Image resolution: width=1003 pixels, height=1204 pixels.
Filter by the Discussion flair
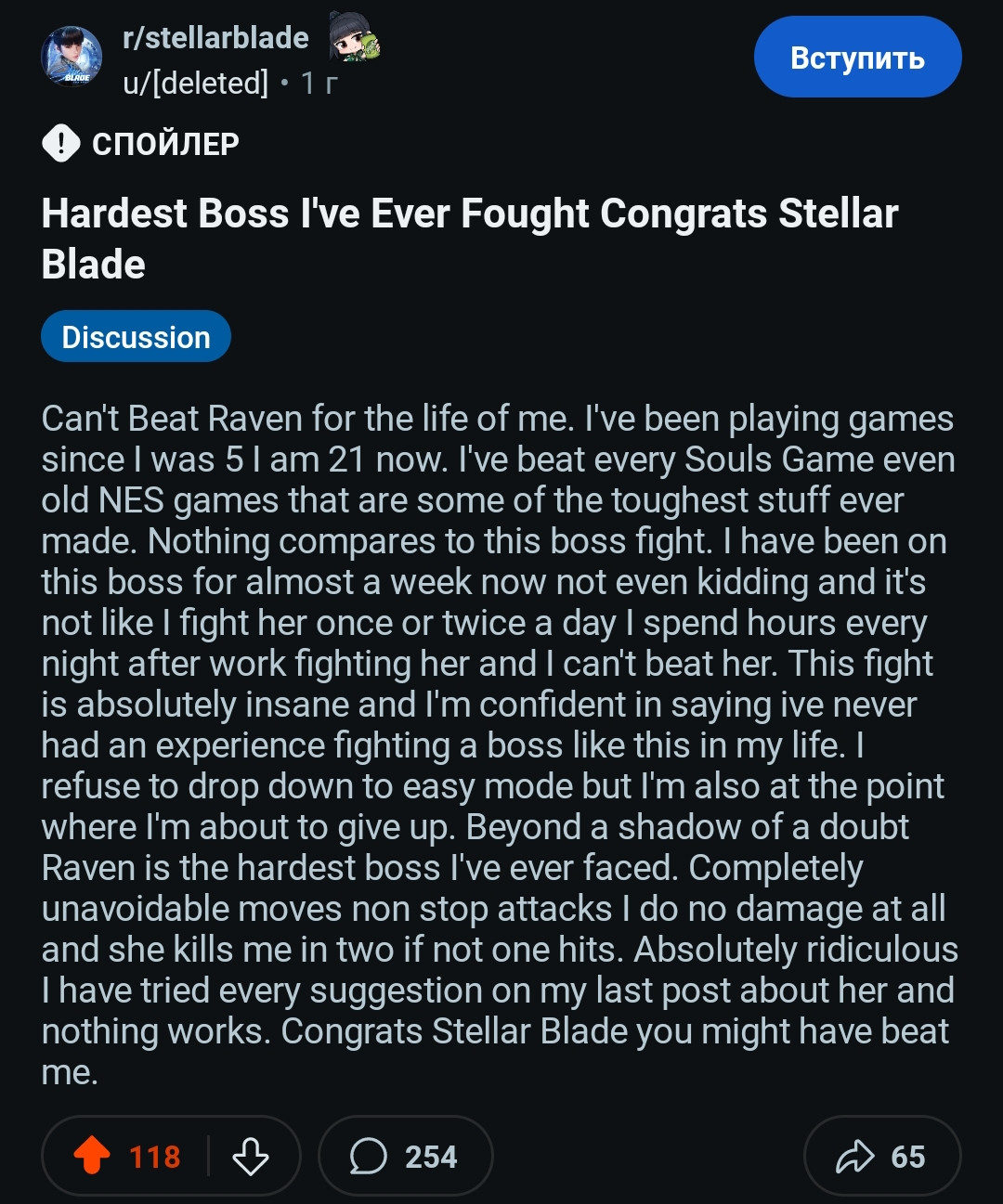coord(136,337)
